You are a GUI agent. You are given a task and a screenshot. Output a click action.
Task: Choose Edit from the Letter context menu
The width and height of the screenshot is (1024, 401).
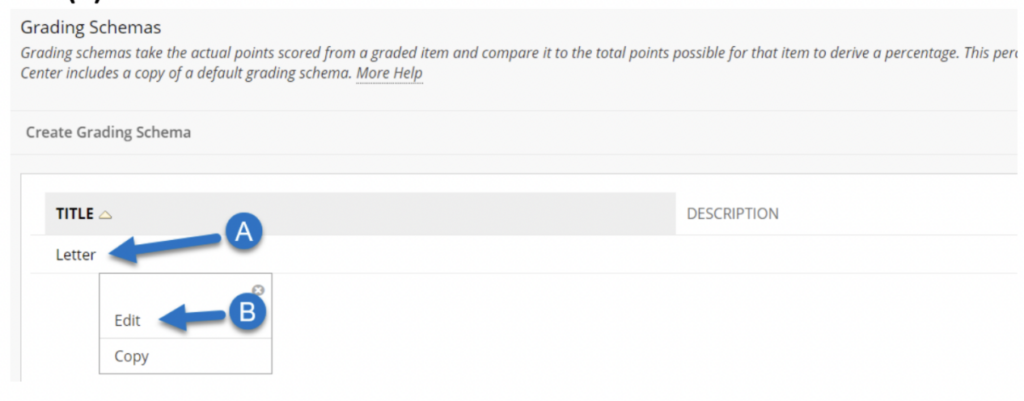(127, 321)
